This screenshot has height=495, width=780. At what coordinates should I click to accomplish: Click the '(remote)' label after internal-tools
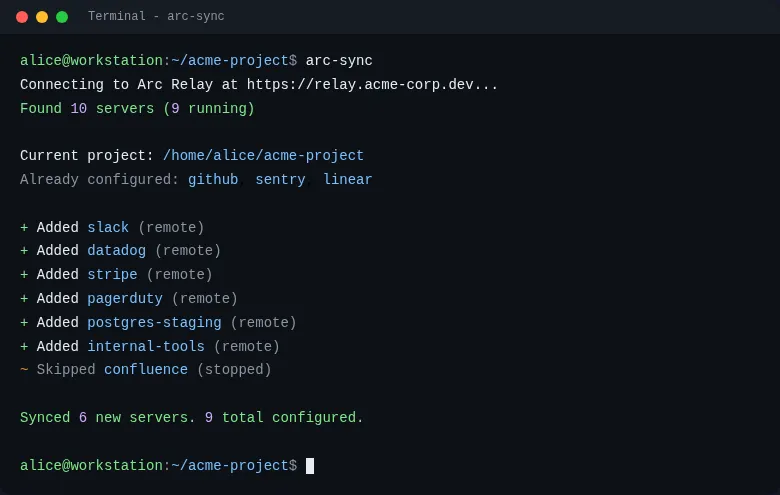[247, 346]
